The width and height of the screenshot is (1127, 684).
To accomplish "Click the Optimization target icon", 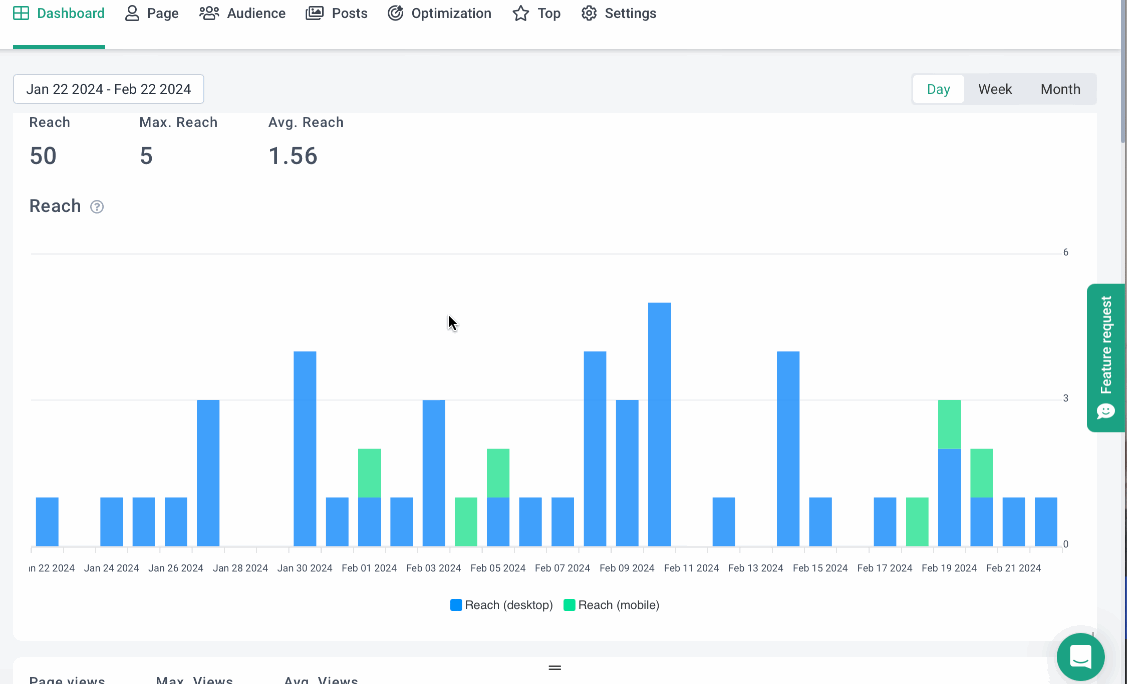I will [395, 14].
